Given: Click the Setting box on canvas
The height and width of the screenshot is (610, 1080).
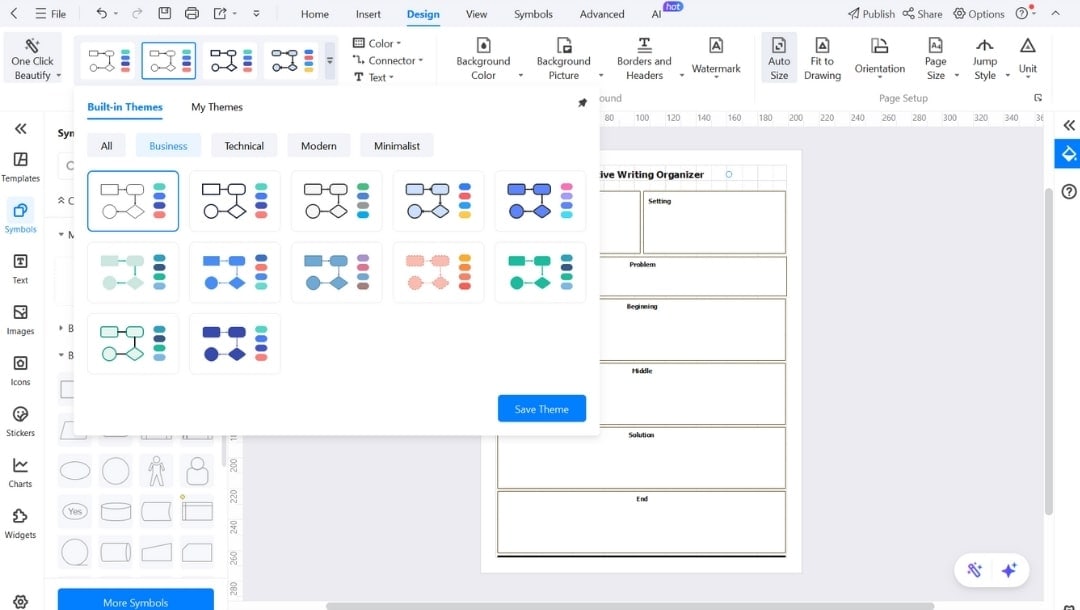Looking at the screenshot, I should pyautogui.click(x=714, y=222).
